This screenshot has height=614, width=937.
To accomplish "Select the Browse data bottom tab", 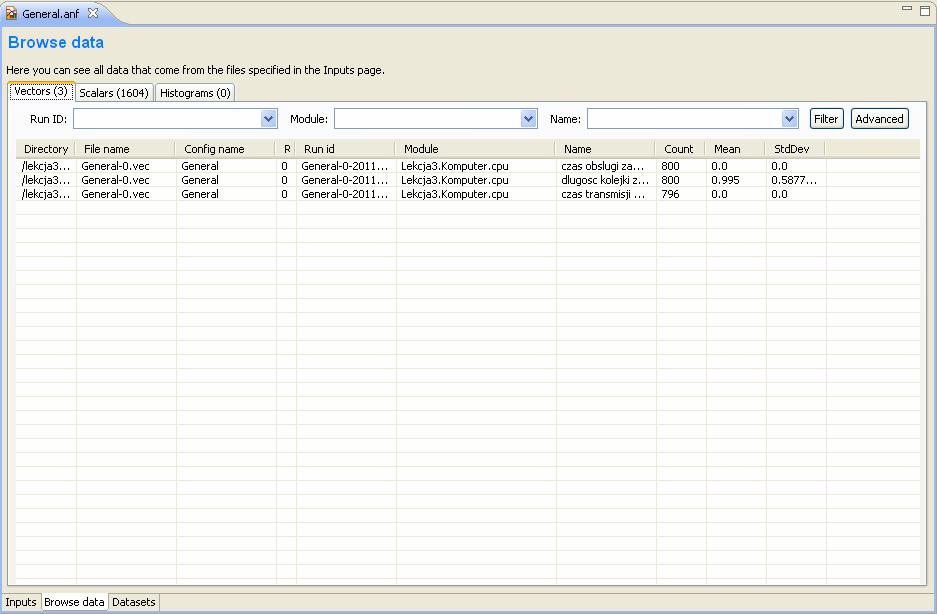I will coord(75,602).
